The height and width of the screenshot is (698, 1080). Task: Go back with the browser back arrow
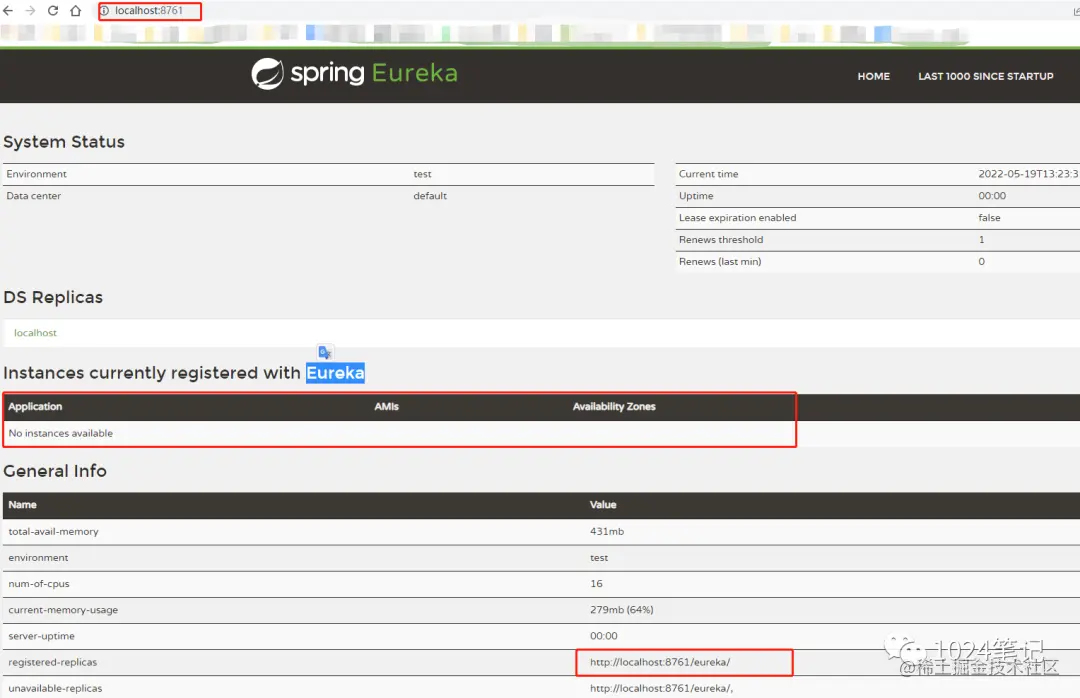tap(8, 11)
